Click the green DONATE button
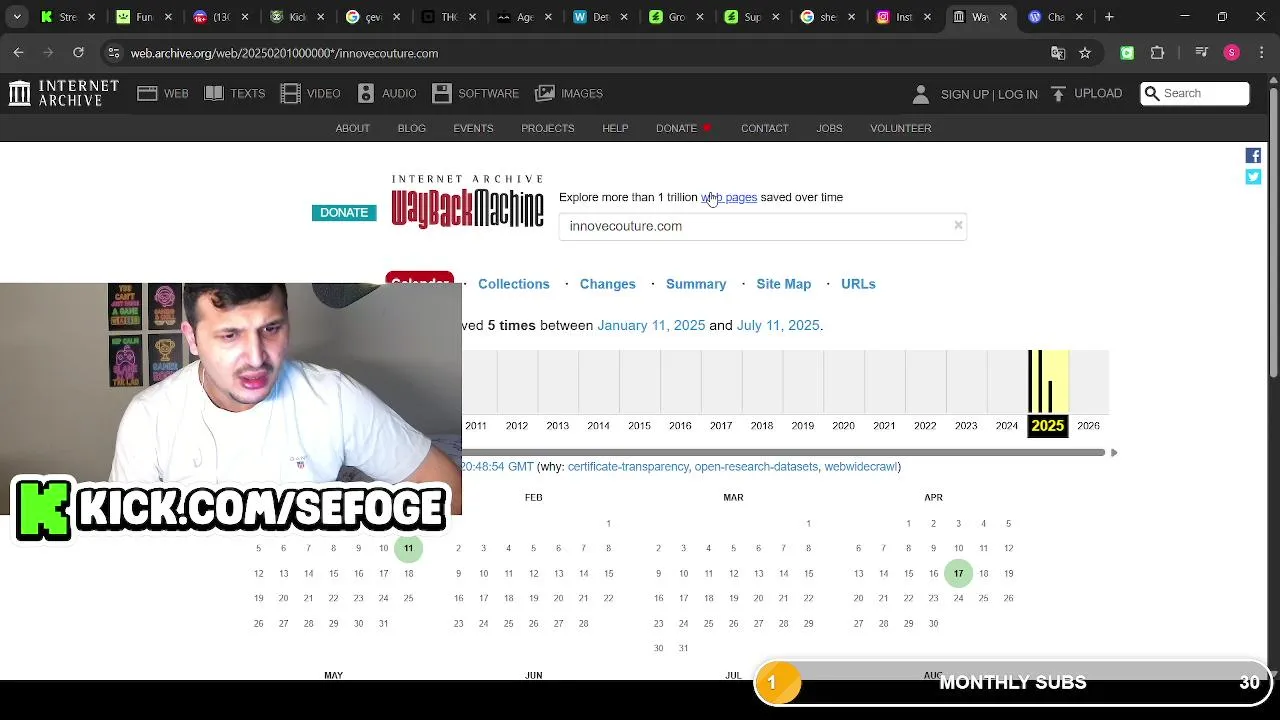 344,212
